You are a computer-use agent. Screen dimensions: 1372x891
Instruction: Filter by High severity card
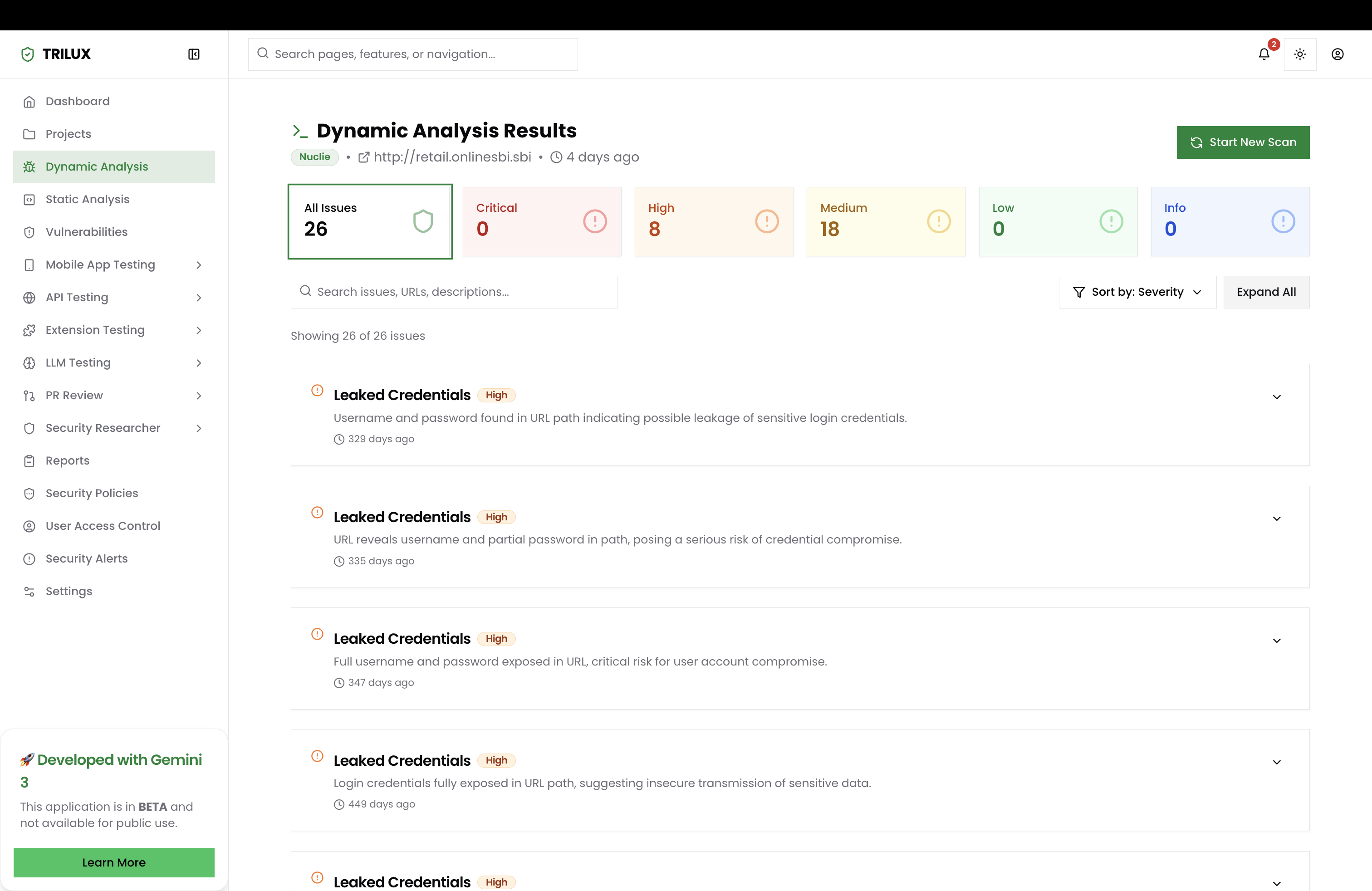714,221
